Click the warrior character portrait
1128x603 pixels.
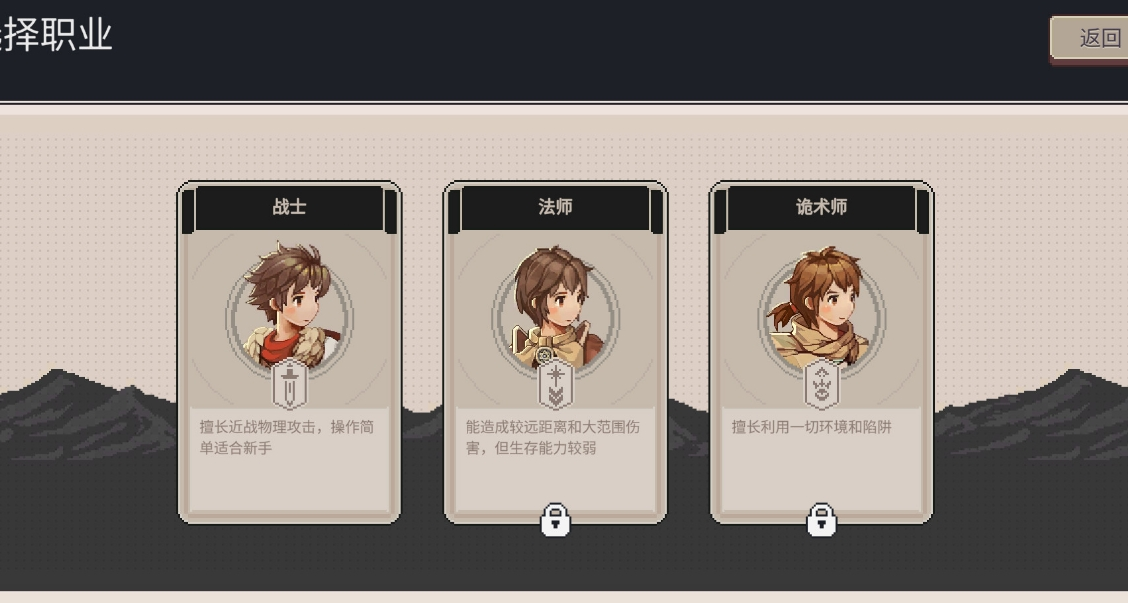coord(289,307)
